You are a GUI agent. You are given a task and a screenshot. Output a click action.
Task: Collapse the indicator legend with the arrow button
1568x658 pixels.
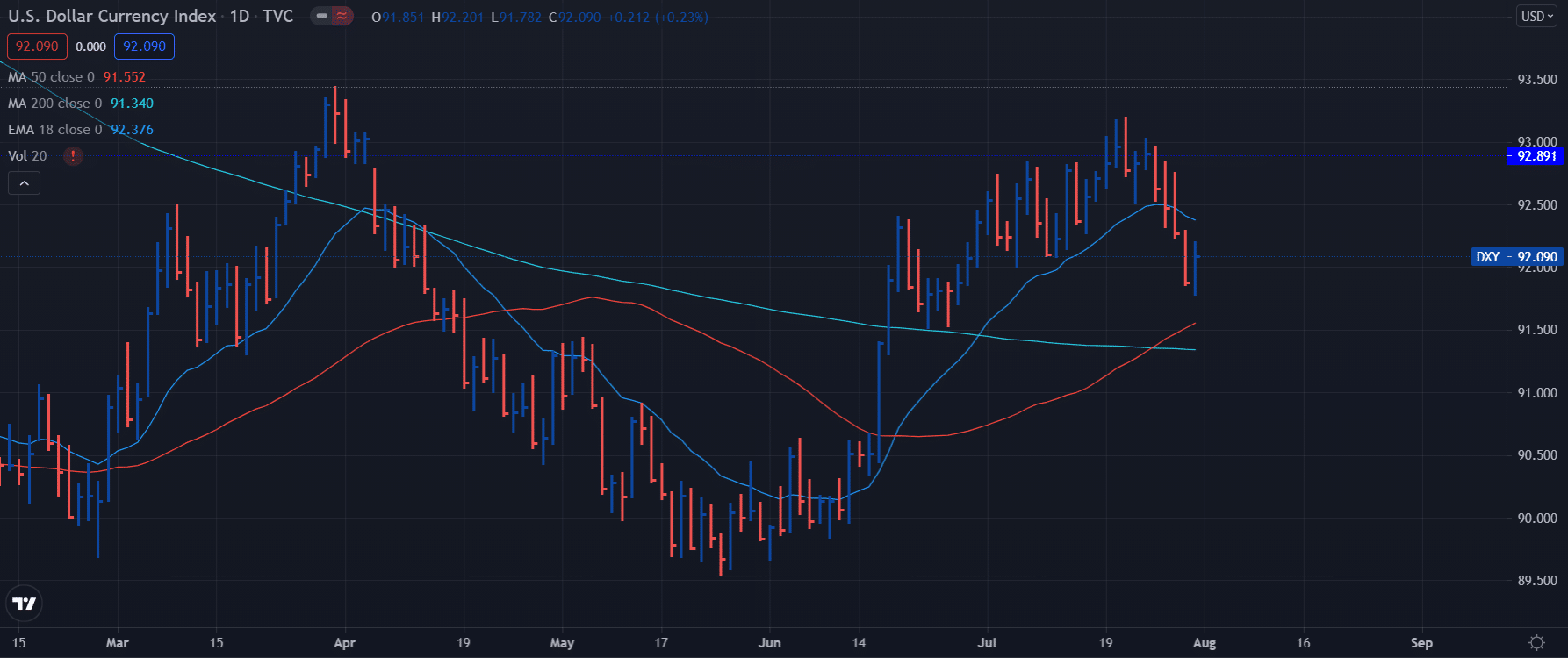[x=24, y=183]
